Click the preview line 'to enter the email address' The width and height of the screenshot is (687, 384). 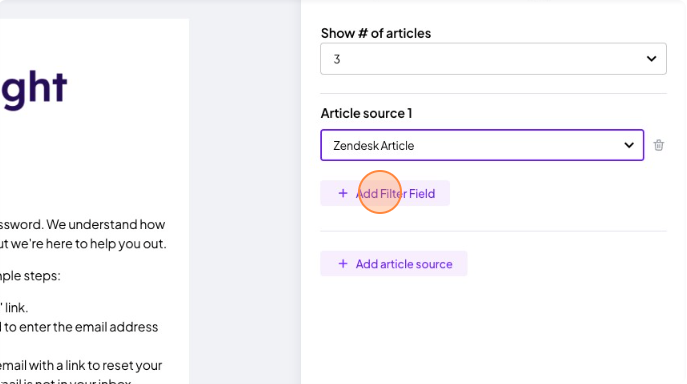tap(81, 327)
